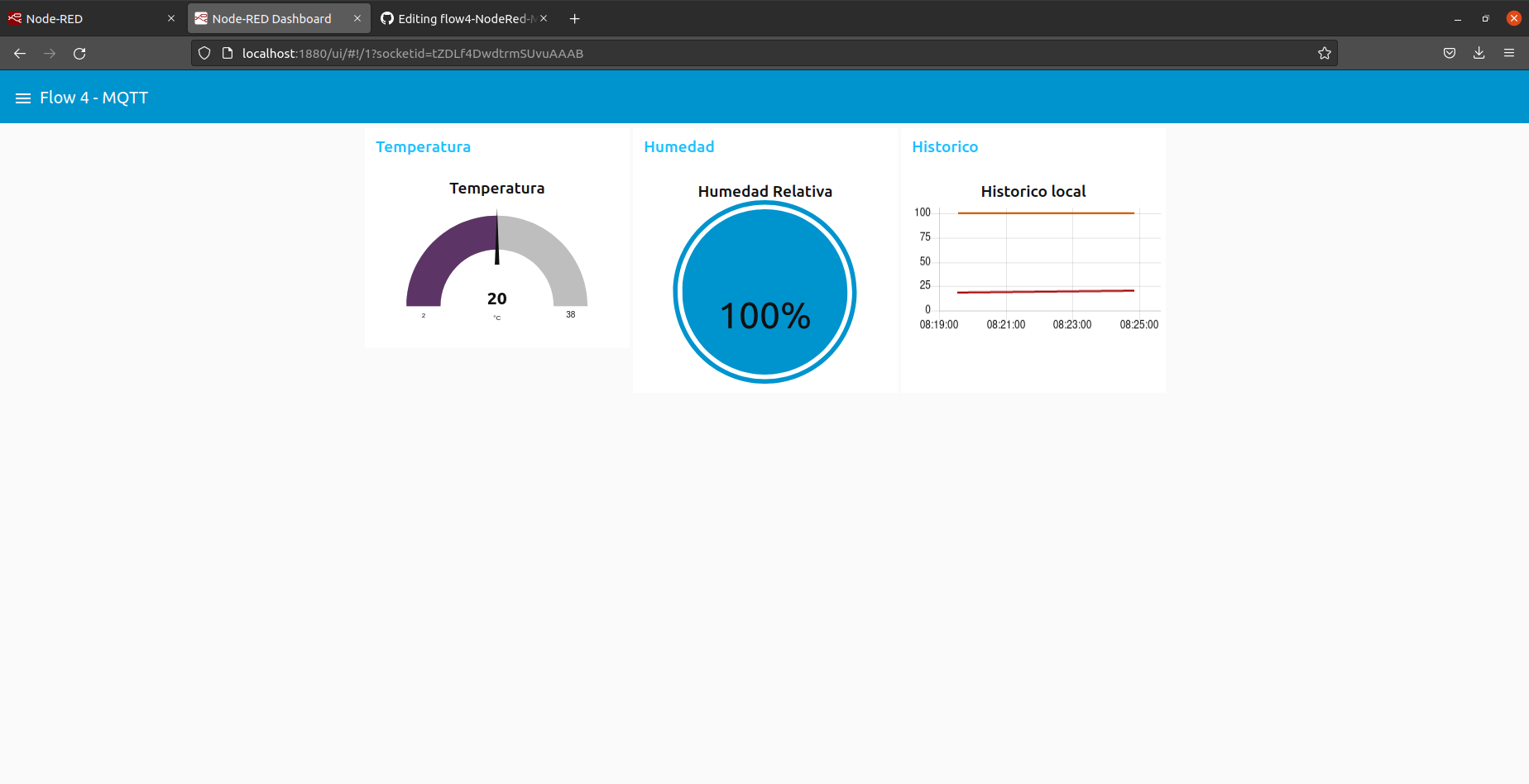Click the bookmark star in the address bar
Image resolution: width=1529 pixels, height=784 pixels.
pyautogui.click(x=1325, y=52)
